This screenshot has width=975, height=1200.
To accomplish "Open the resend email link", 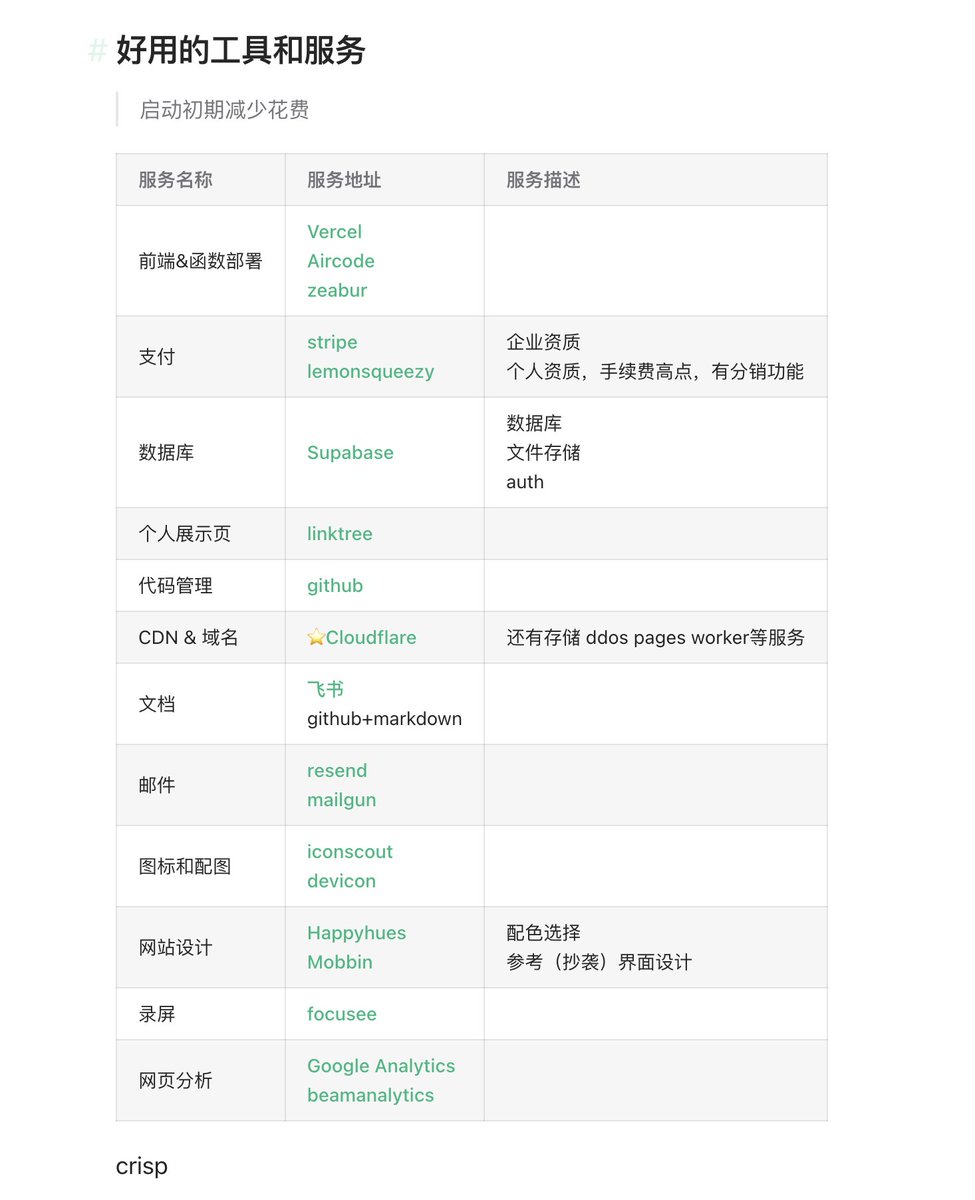I will tap(337, 770).
